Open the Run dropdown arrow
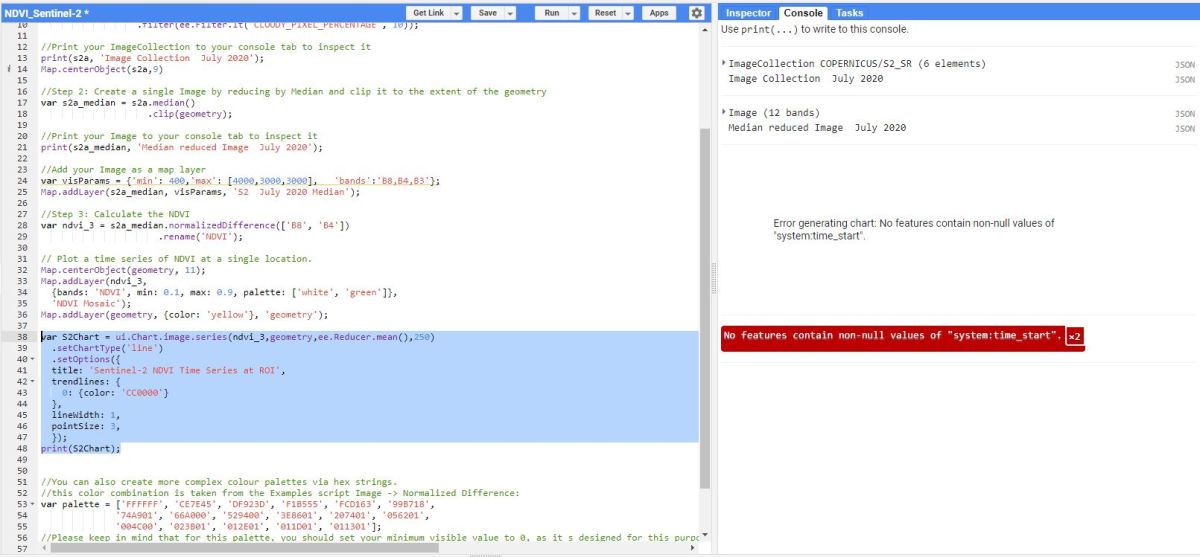 point(574,13)
